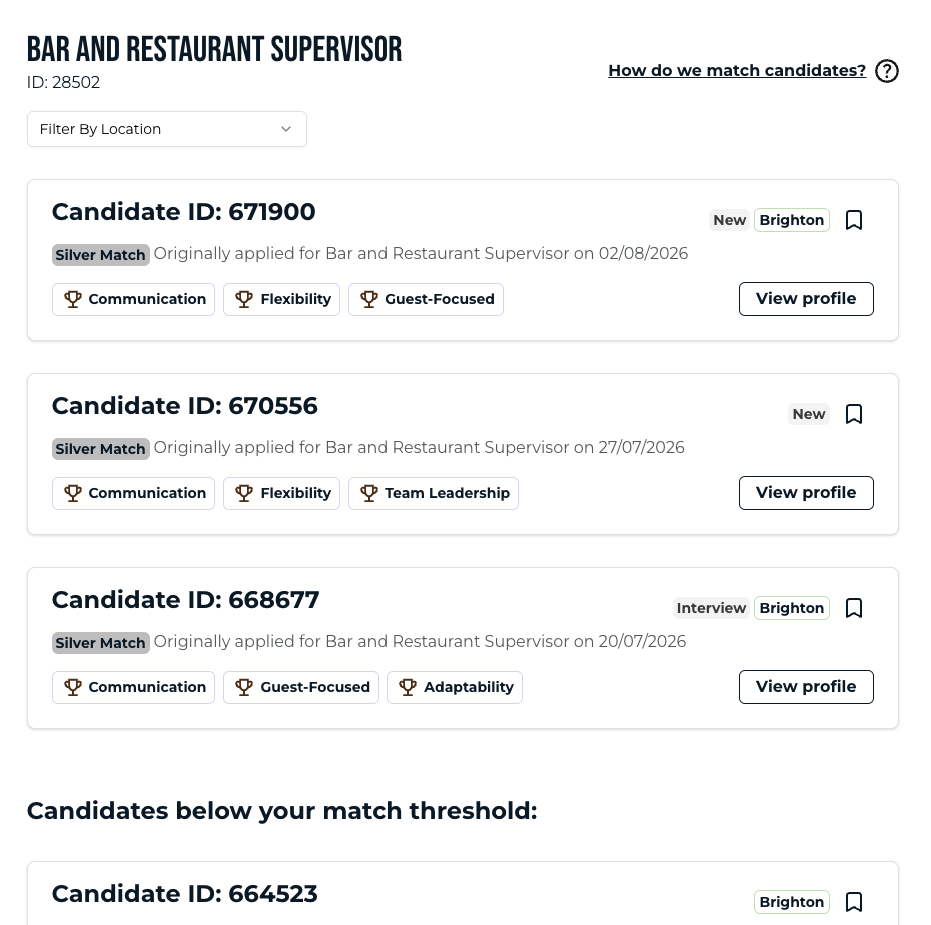The height and width of the screenshot is (925, 931).
Task: Click Adaptability trophy badge
Action: pyautogui.click(x=455, y=688)
